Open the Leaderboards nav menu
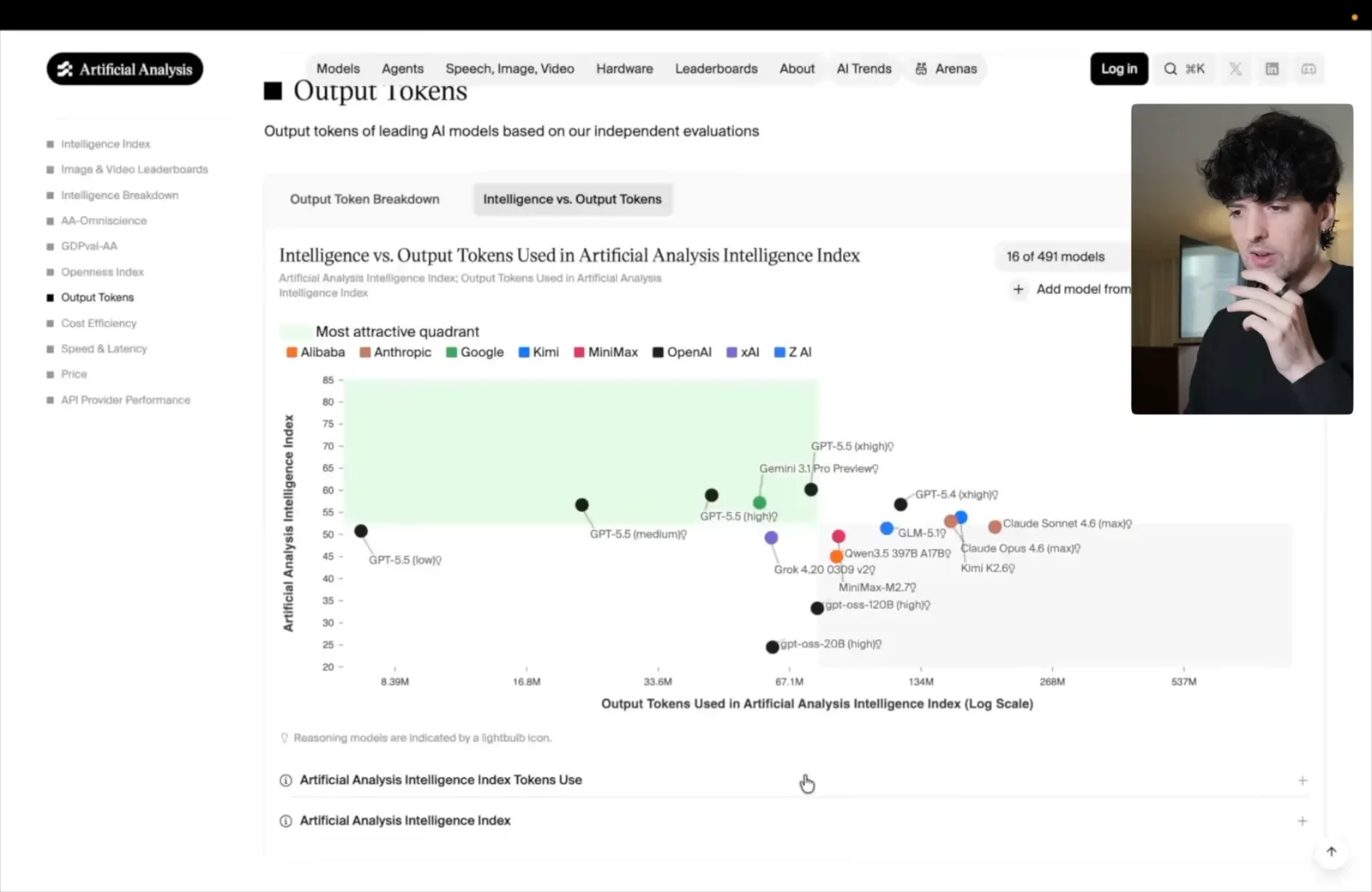This screenshot has width=1372, height=892. coord(716,69)
